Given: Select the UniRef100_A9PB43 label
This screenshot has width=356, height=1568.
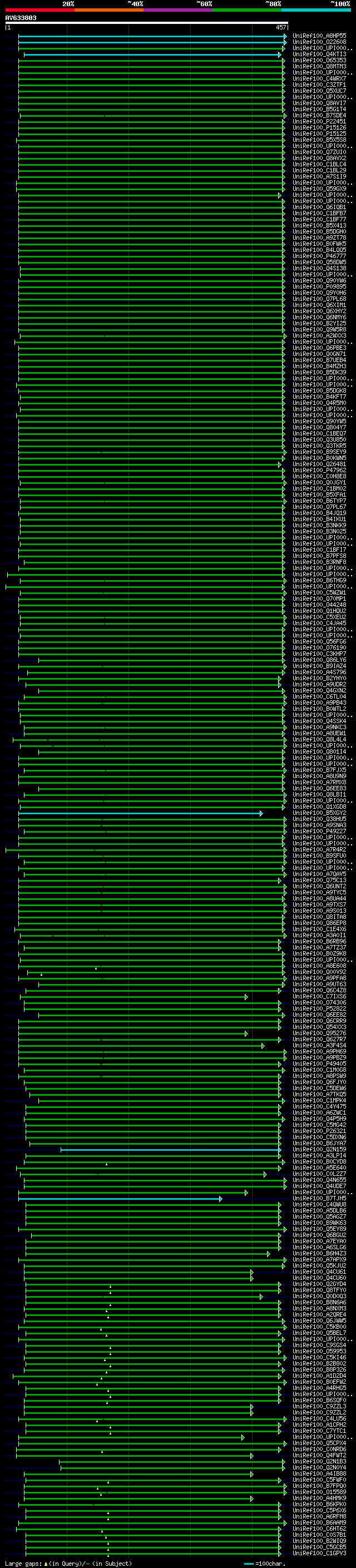Looking at the screenshot, I should tap(319, 703).
